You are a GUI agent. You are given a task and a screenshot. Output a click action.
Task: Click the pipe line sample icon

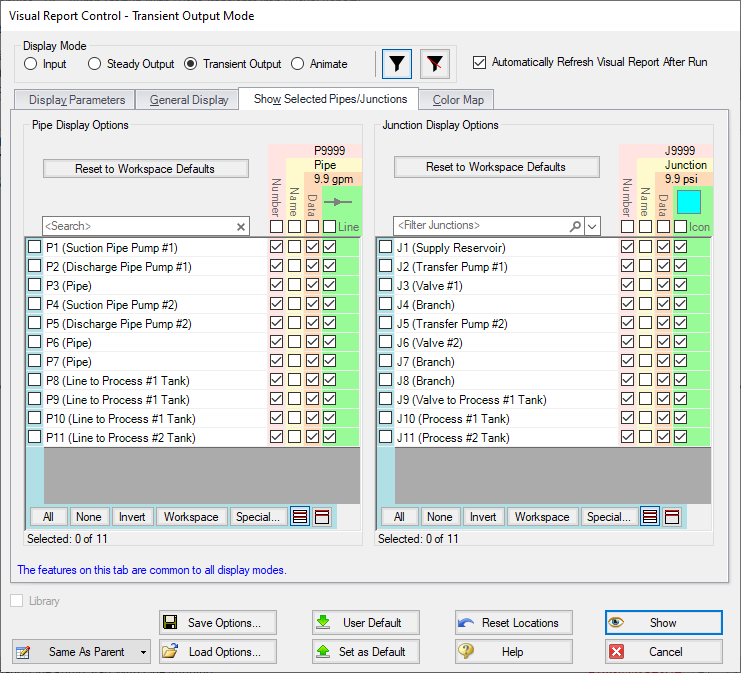point(338,202)
